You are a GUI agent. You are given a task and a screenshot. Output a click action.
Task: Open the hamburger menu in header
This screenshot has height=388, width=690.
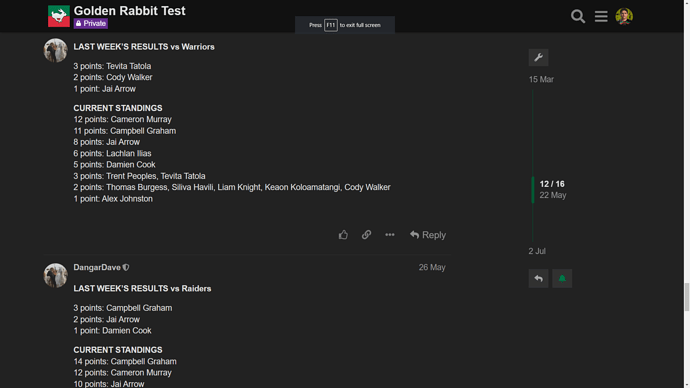coord(601,16)
